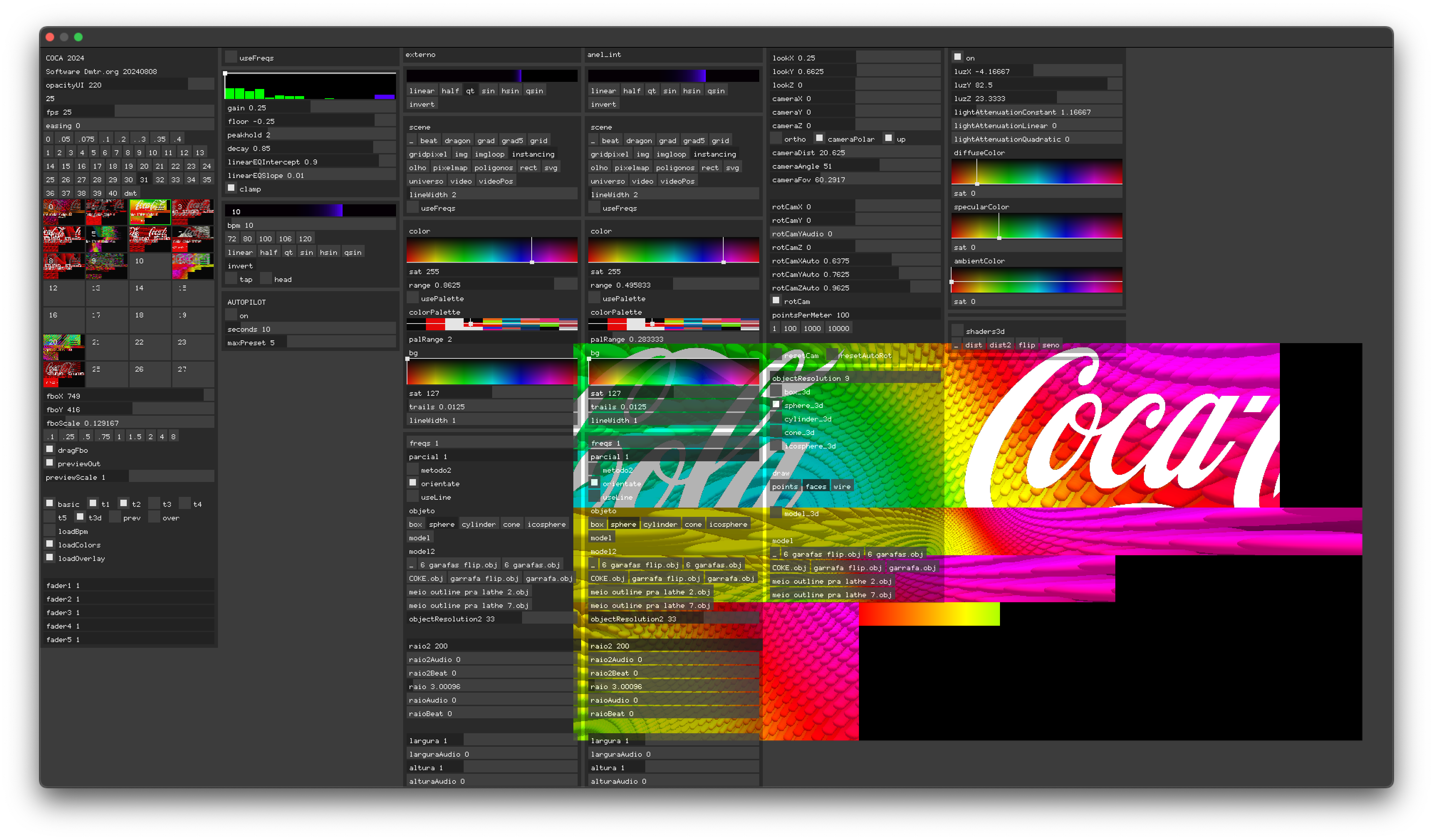Select cylinder objeto in externo column
1433x840 pixels.
pyautogui.click(x=479, y=525)
